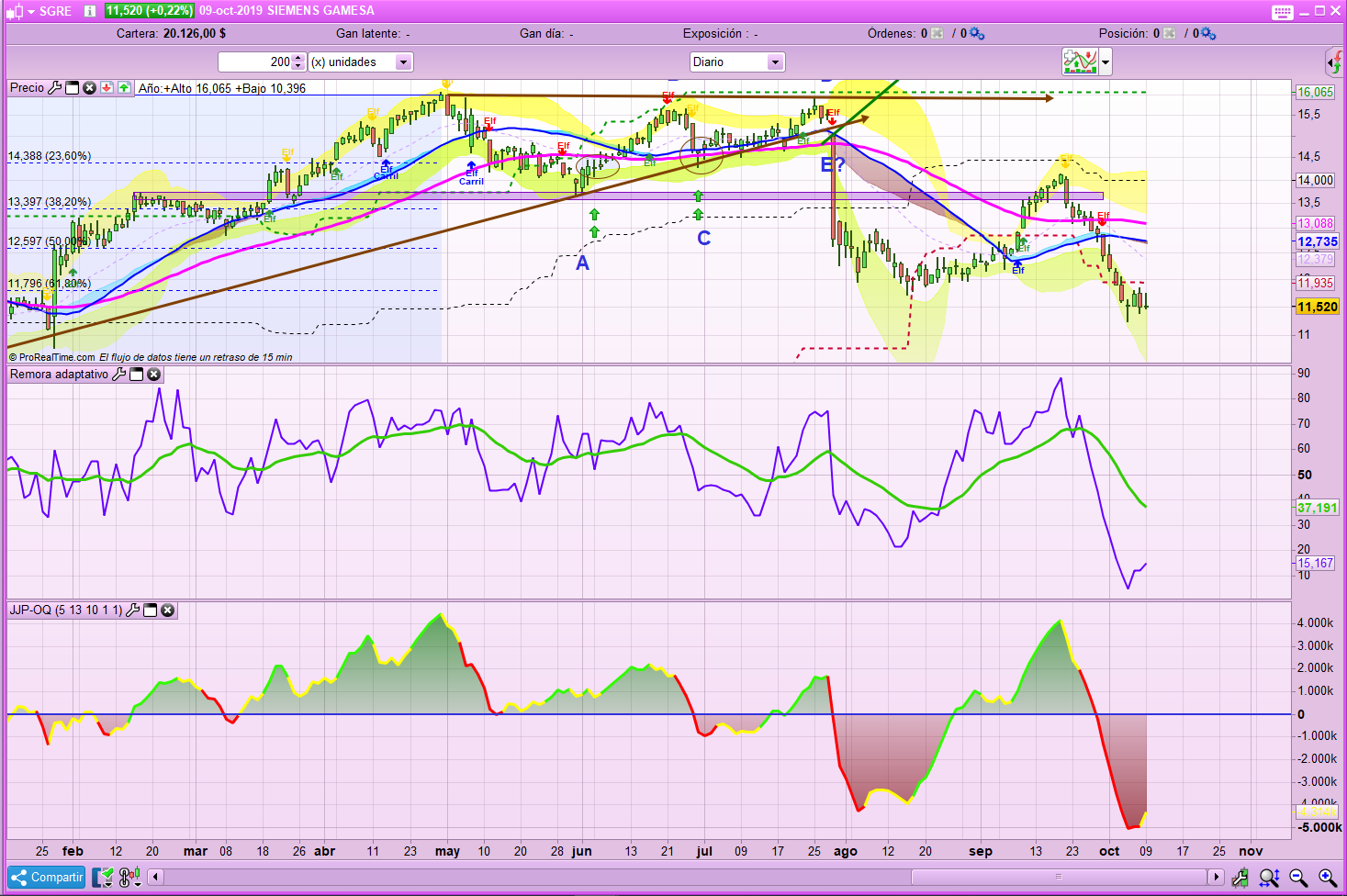
Task: Click the Año:+Alto 16,065 +Bajo 10,396 text
Action: coord(222,88)
